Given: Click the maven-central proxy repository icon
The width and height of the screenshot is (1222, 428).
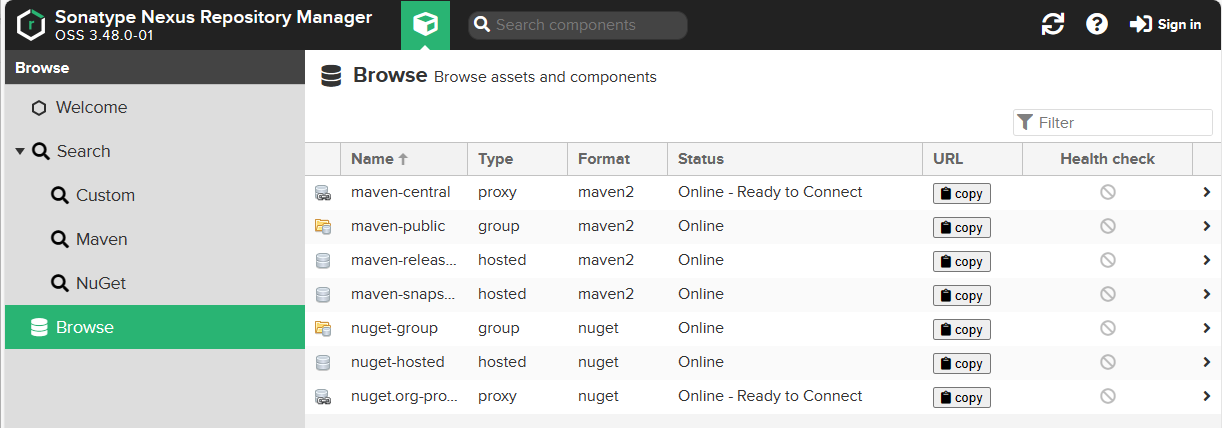Looking at the screenshot, I should click(322, 192).
